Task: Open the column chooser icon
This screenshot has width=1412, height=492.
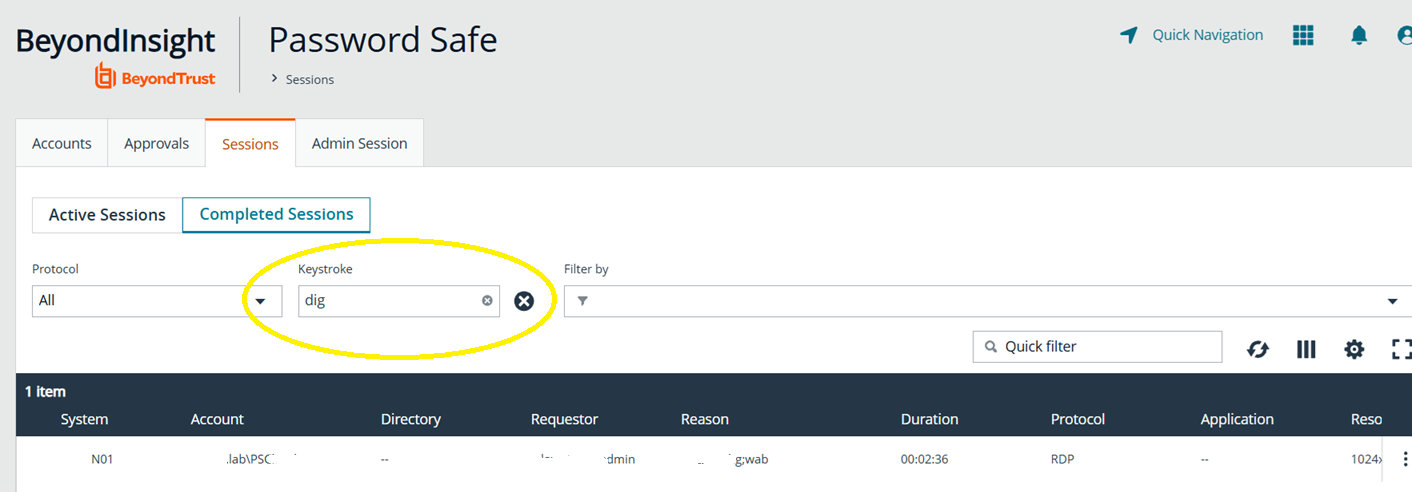Action: click(1306, 349)
